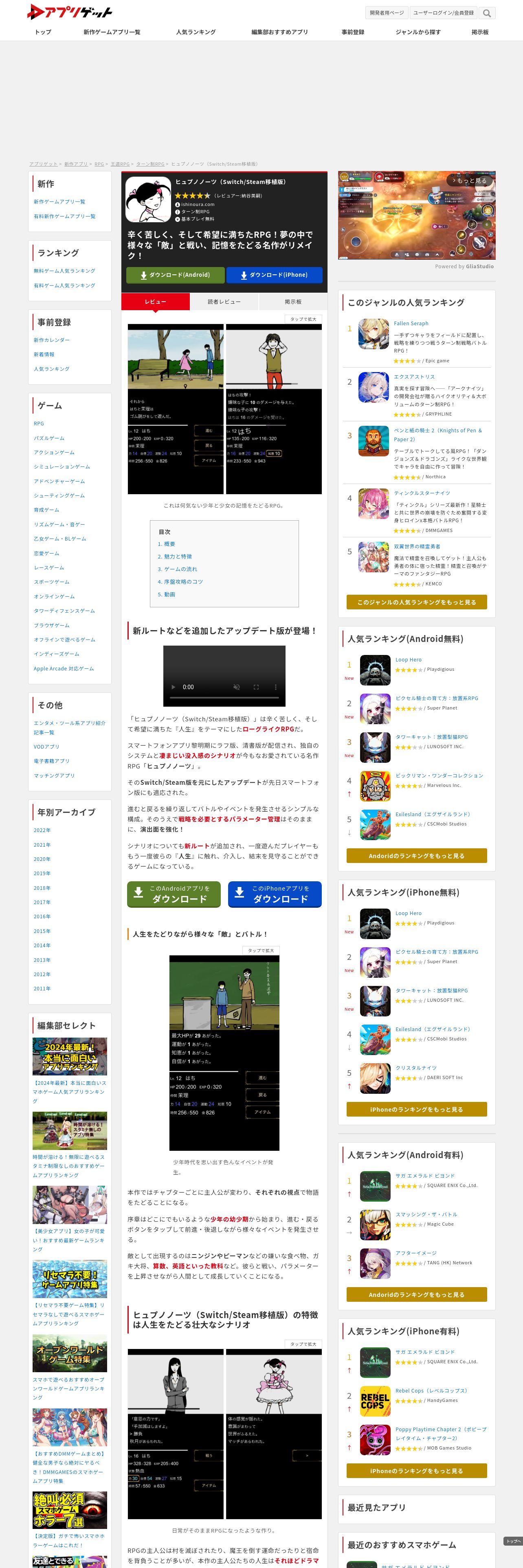This screenshot has width=523, height=1568.
Task: Open クリスタルナイツ app icon
Action: tap(375, 1078)
